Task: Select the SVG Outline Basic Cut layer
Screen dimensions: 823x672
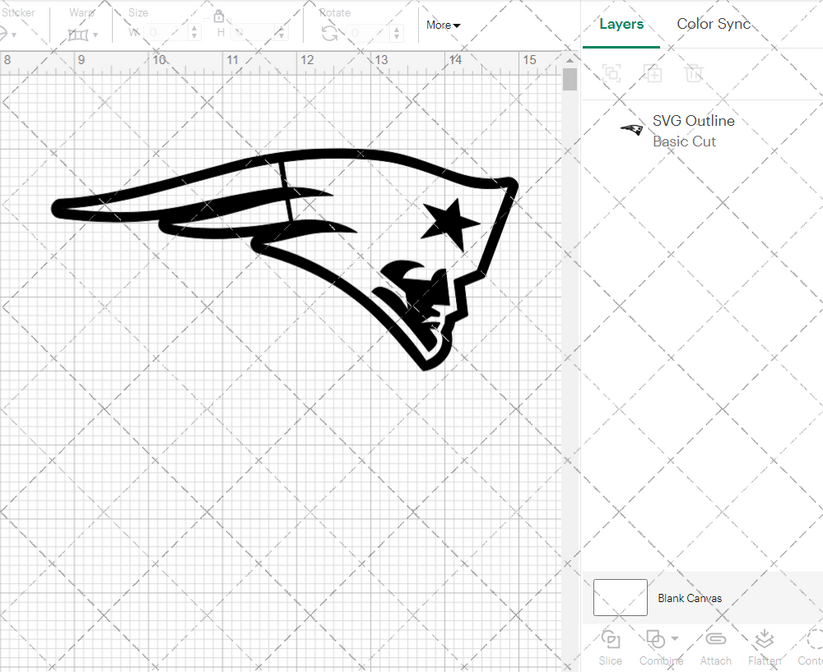Action: [693, 130]
